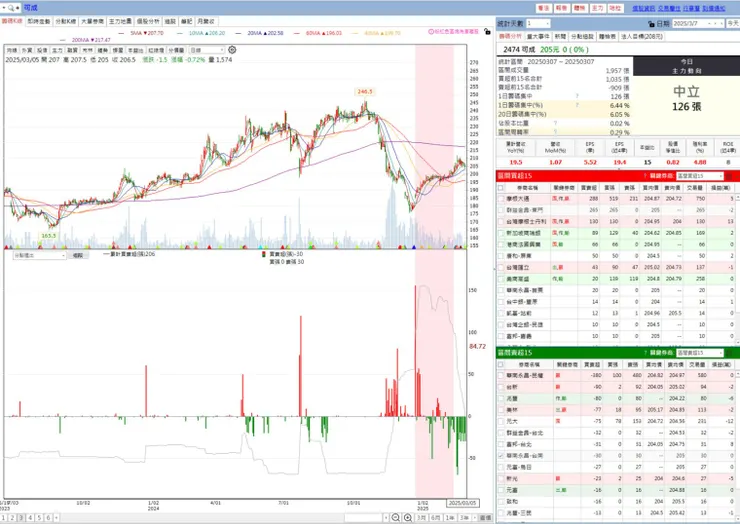The image size is (740, 524).
Task: Open the dropdown arrow after 3年 button
Action: point(474,518)
